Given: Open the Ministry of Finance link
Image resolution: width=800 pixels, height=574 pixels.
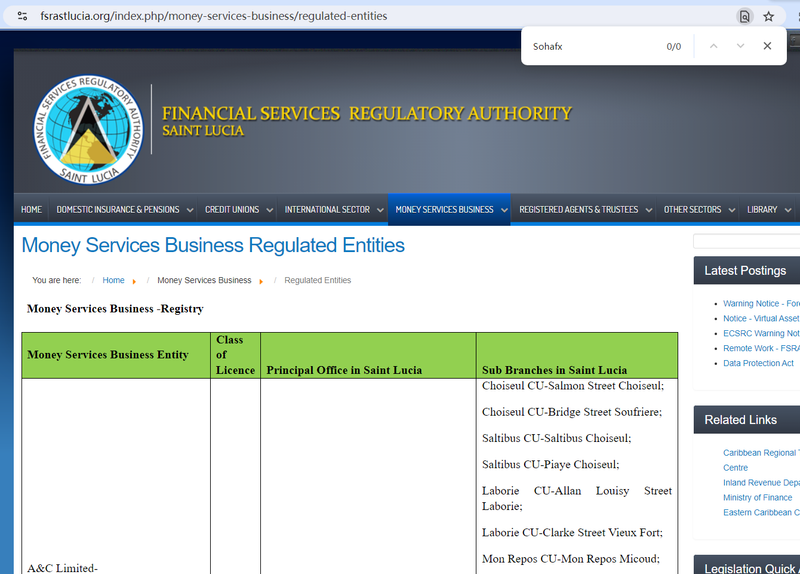Looking at the screenshot, I should pyautogui.click(x=757, y=497).
